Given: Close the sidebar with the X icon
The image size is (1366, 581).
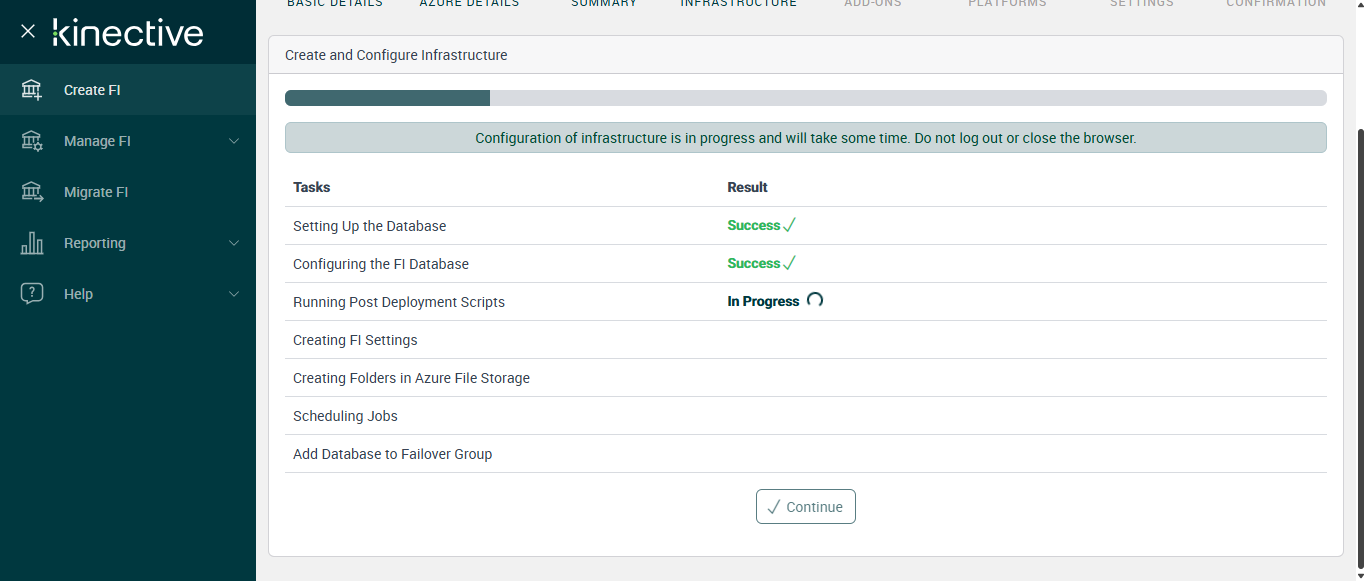Looking at the screenshot, I should [x=28, y=32].
